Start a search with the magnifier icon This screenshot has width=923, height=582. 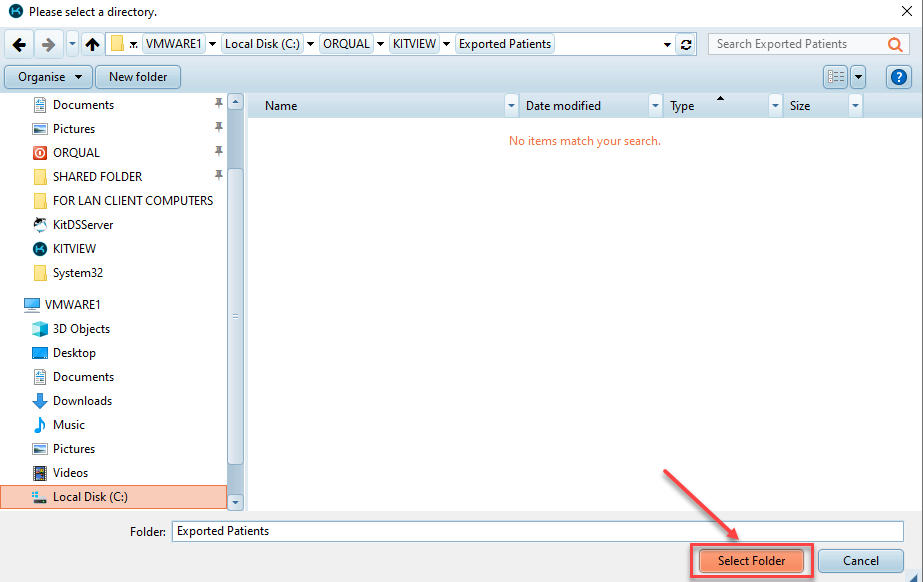893,43
